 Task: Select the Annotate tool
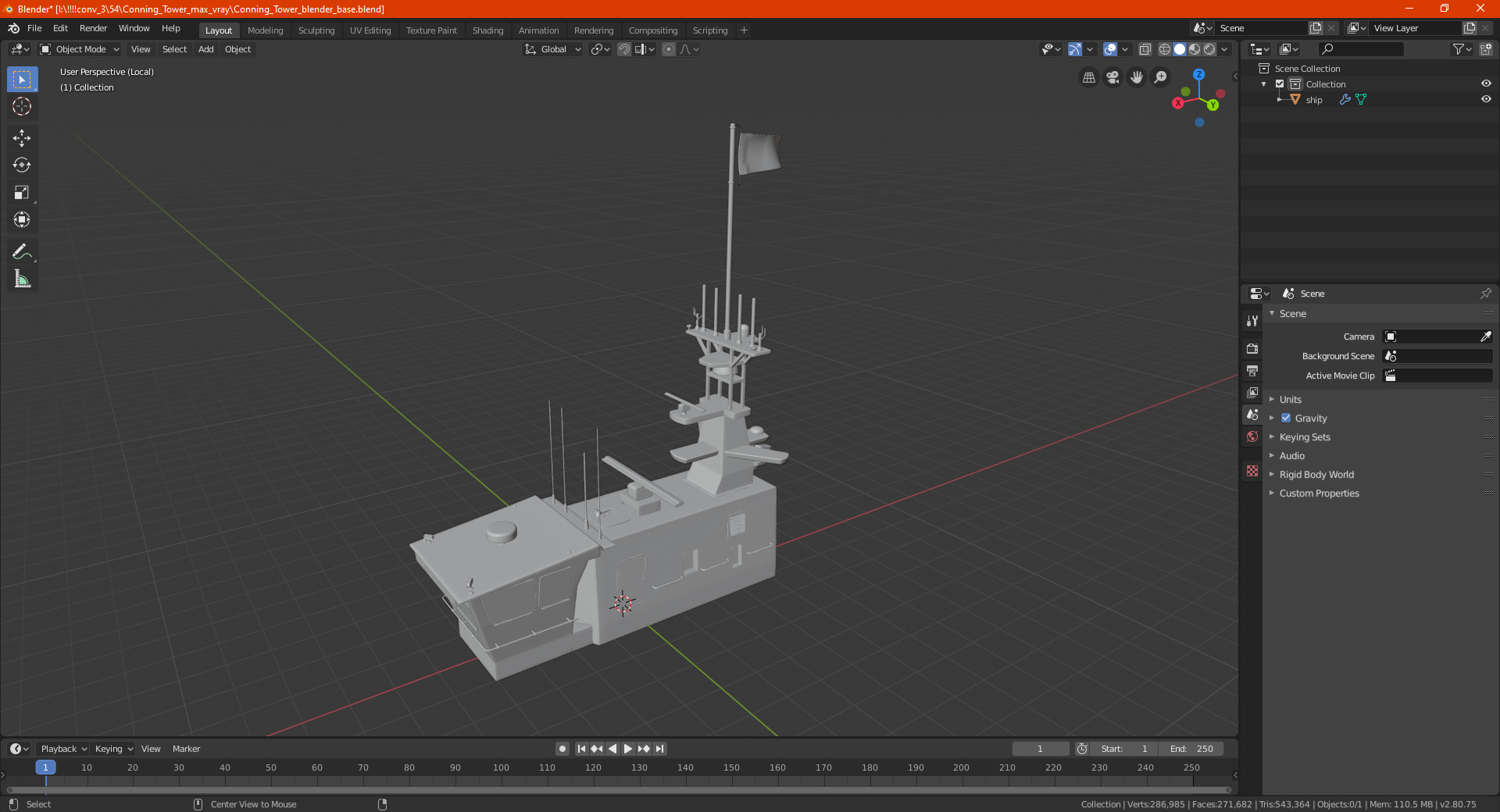pyautogui.click(x=22, y=251)
